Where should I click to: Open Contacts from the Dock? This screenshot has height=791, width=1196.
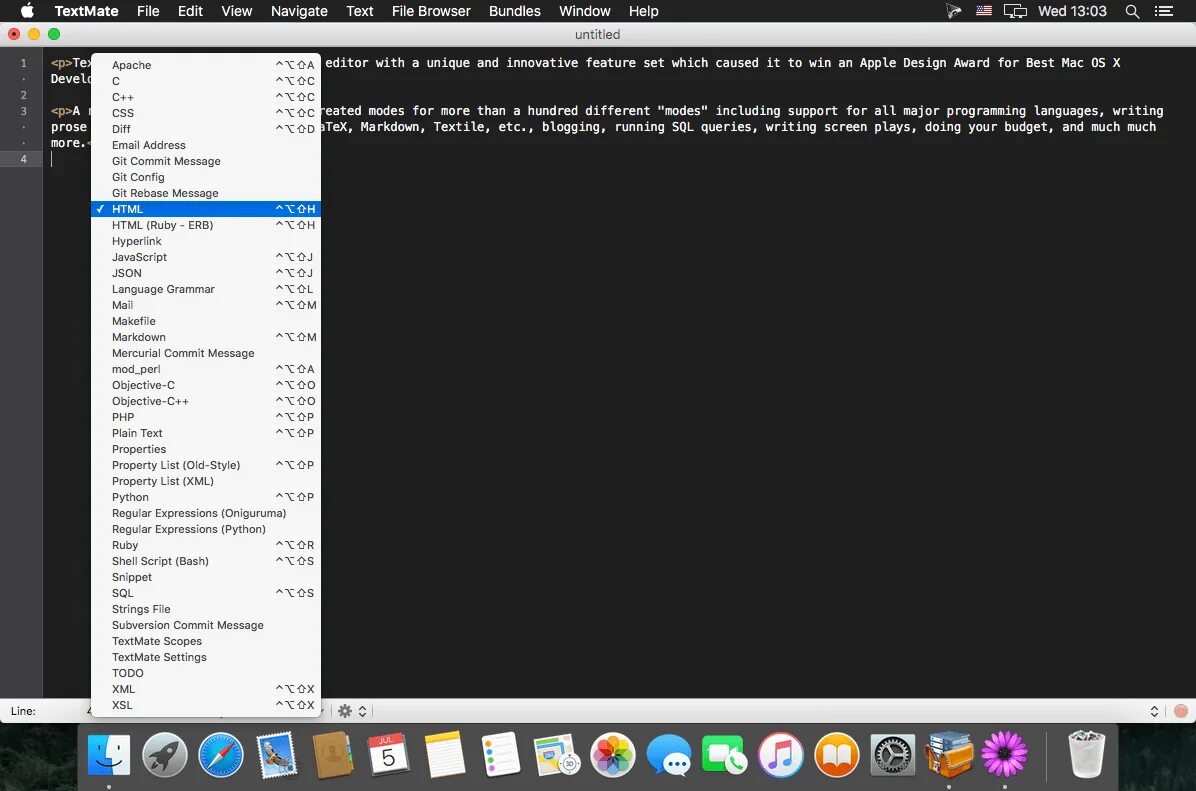point(333,754)
